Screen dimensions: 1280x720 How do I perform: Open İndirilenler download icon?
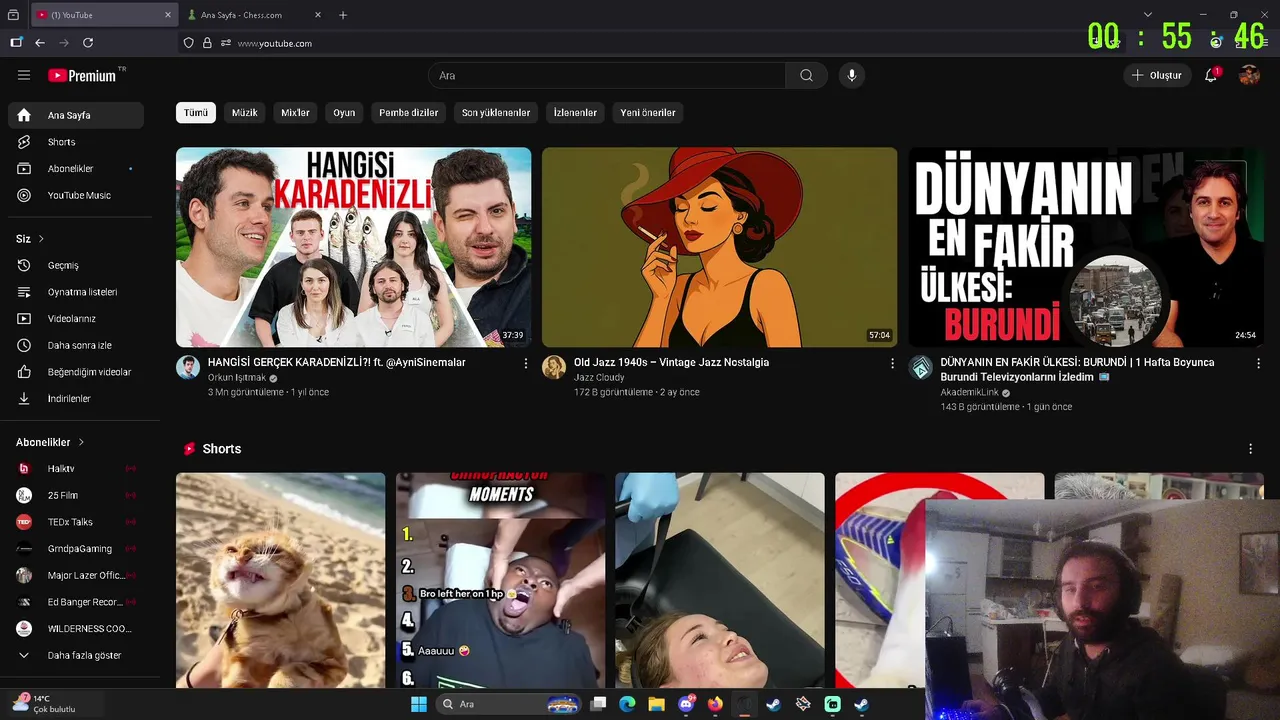coord(24,398)
